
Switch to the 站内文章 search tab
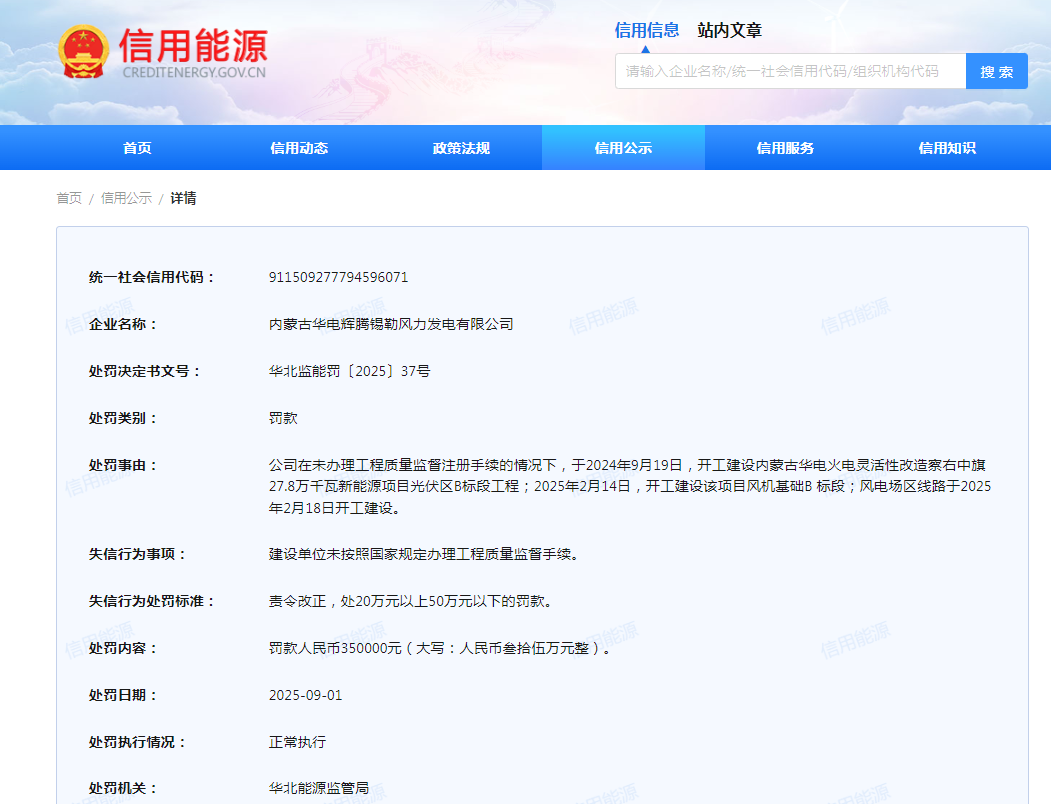(729, 31)
